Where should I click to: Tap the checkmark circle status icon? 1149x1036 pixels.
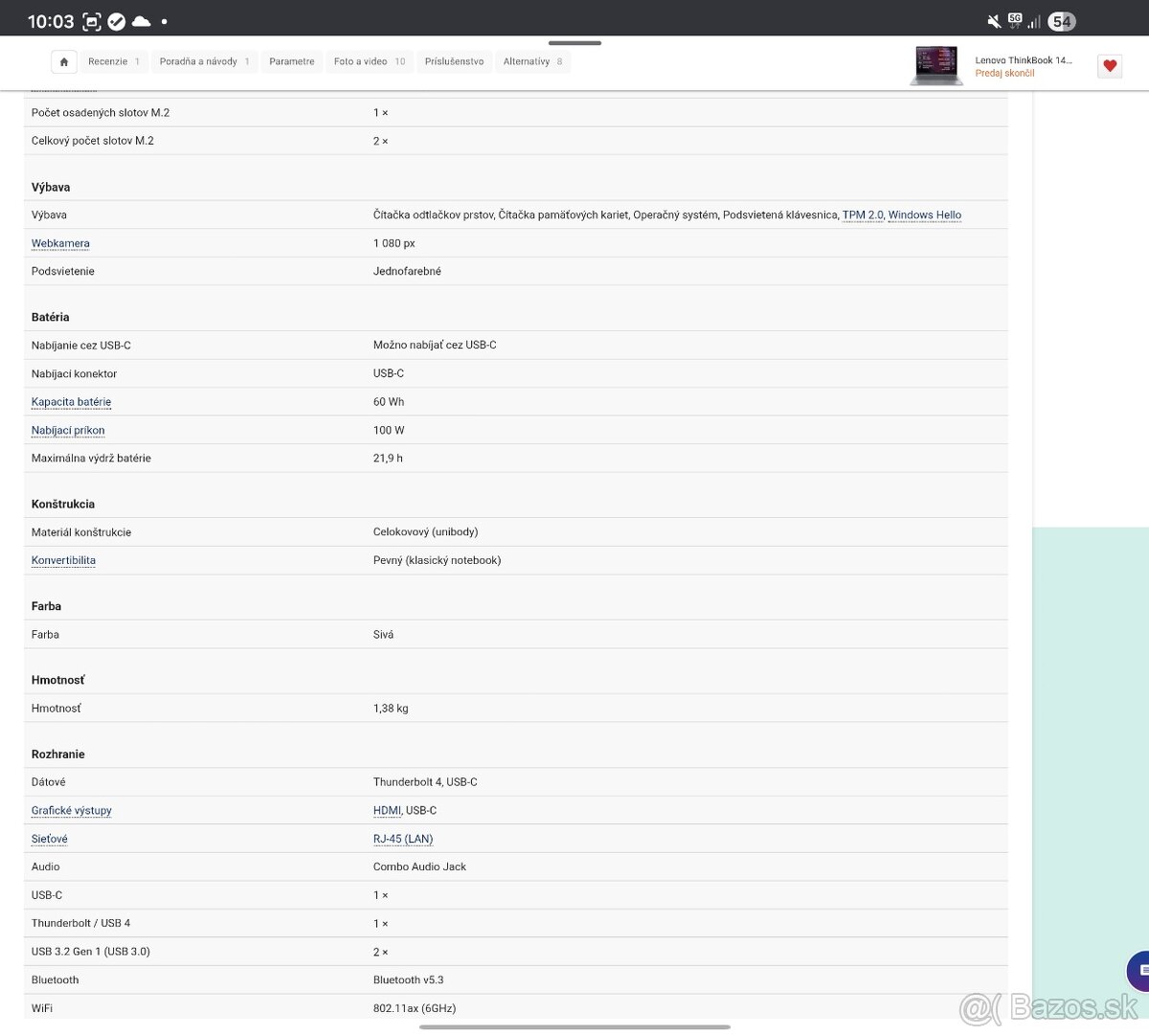click(x=117, y=21)
